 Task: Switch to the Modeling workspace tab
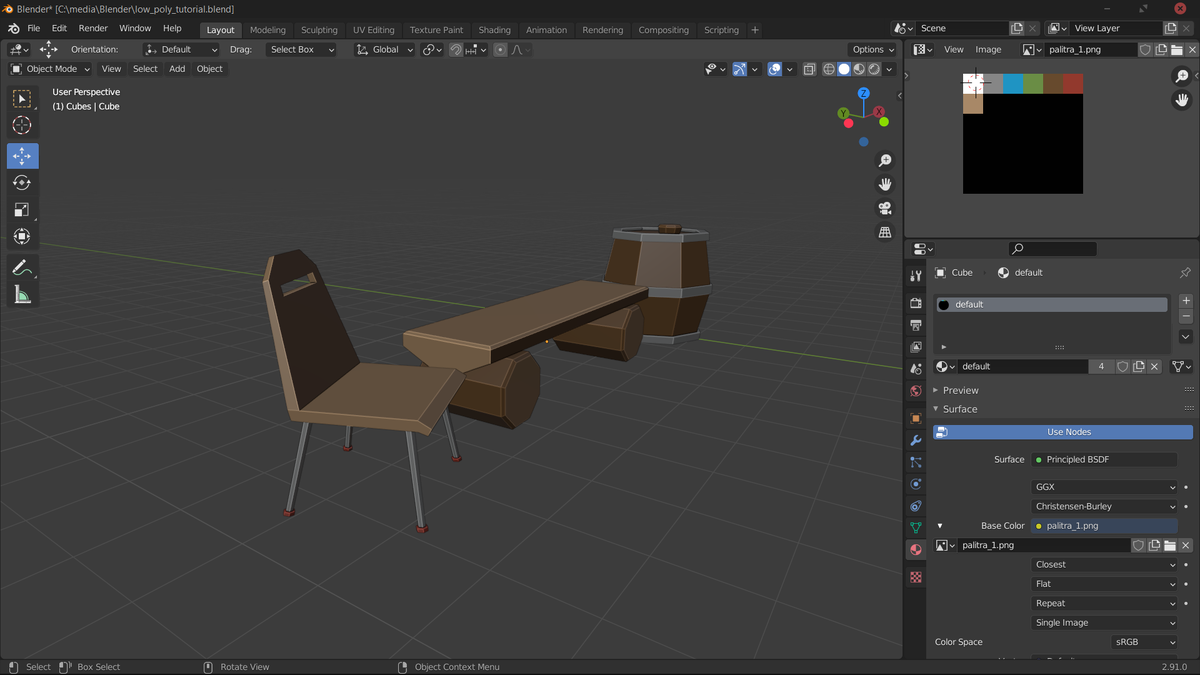click(267, 30)
